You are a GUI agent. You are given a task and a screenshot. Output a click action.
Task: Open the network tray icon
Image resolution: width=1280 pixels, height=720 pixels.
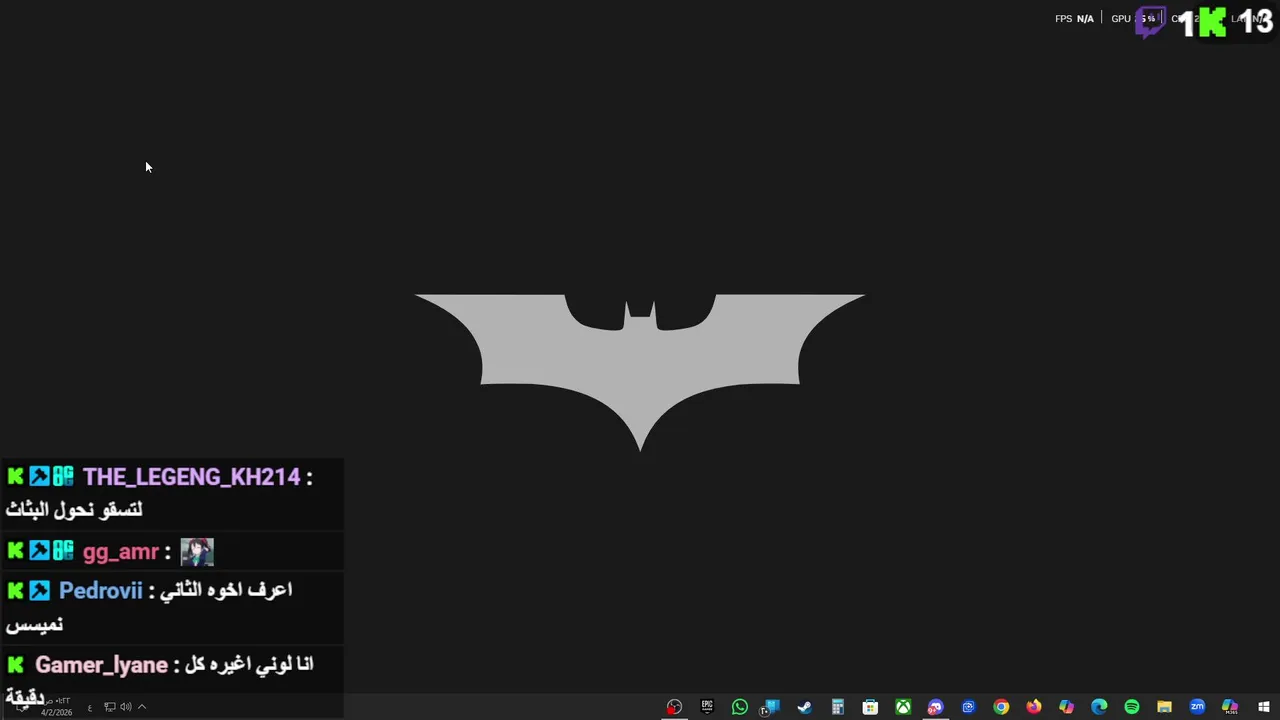click(x=110, y=707)
